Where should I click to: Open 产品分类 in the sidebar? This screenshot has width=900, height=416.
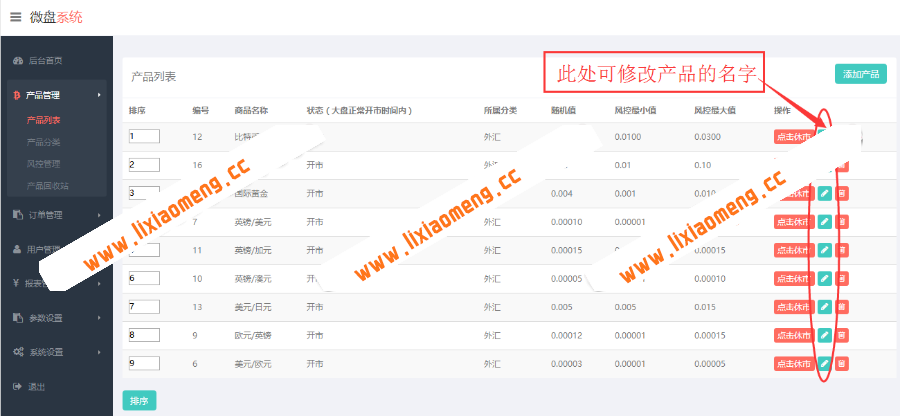coord(44,142)
